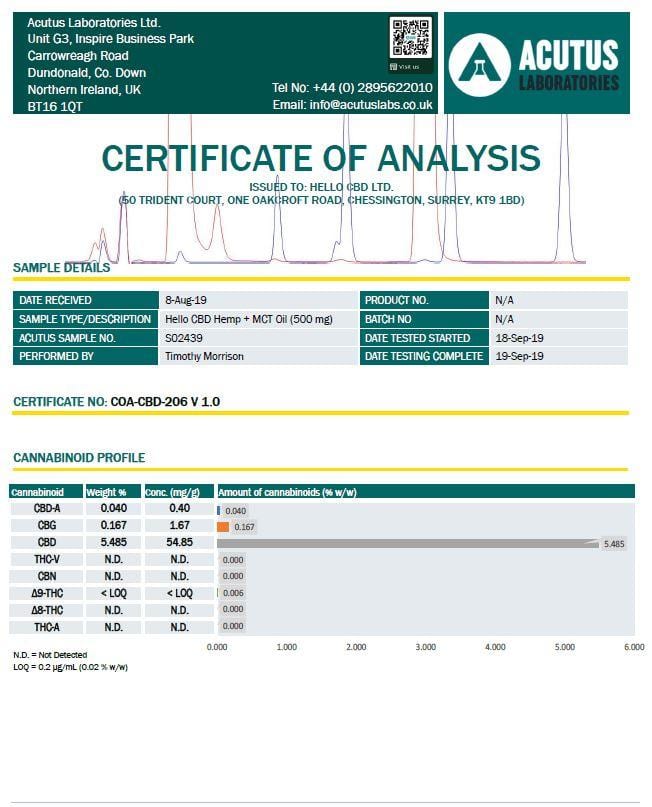652x807 pixels.
Task: Select the 'ISSUED TO: HELLO CBD LTD.' line
Action: (321, 187)
